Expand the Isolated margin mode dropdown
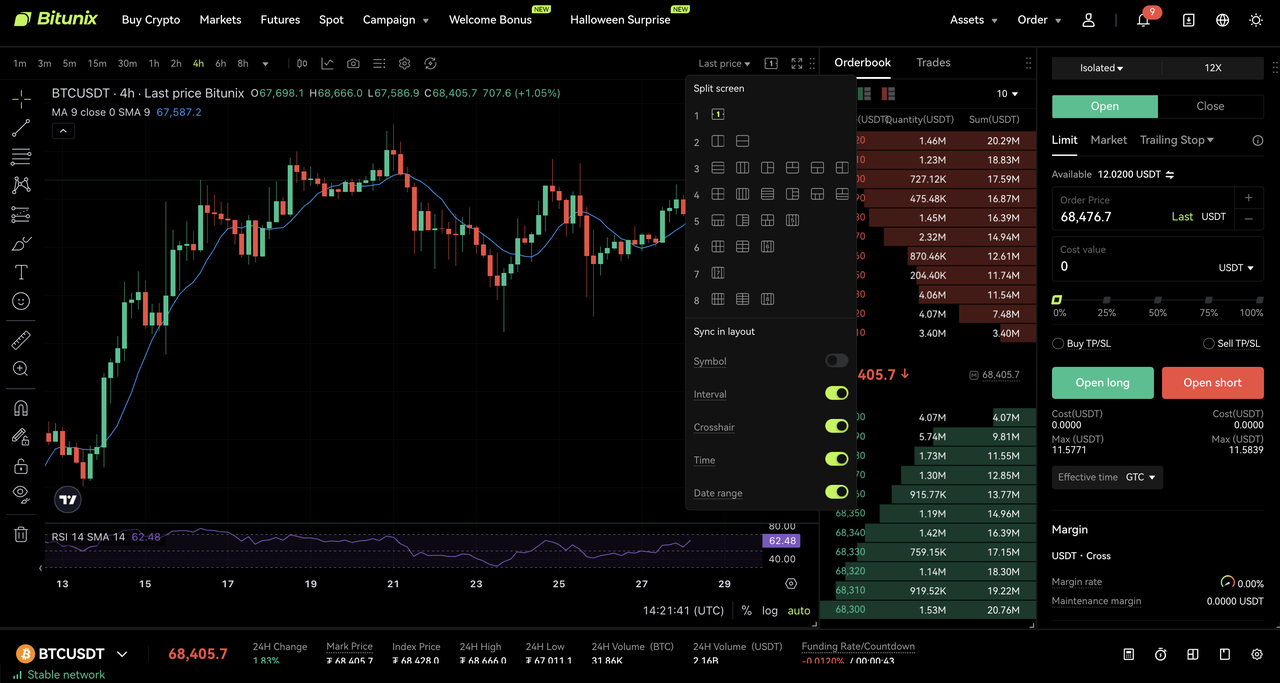 coord(1099,68)
